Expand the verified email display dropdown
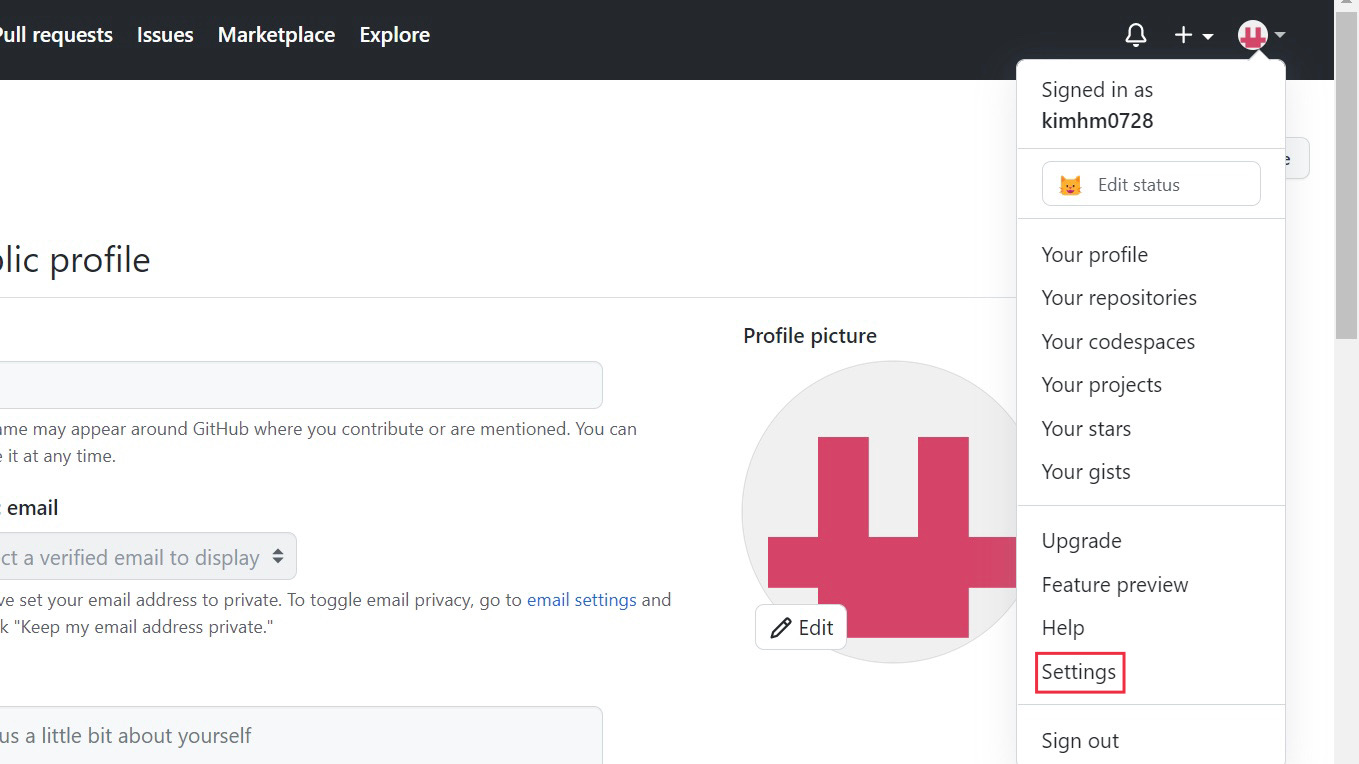Screen dimensions: 1359x764 [x=148, y=556]
